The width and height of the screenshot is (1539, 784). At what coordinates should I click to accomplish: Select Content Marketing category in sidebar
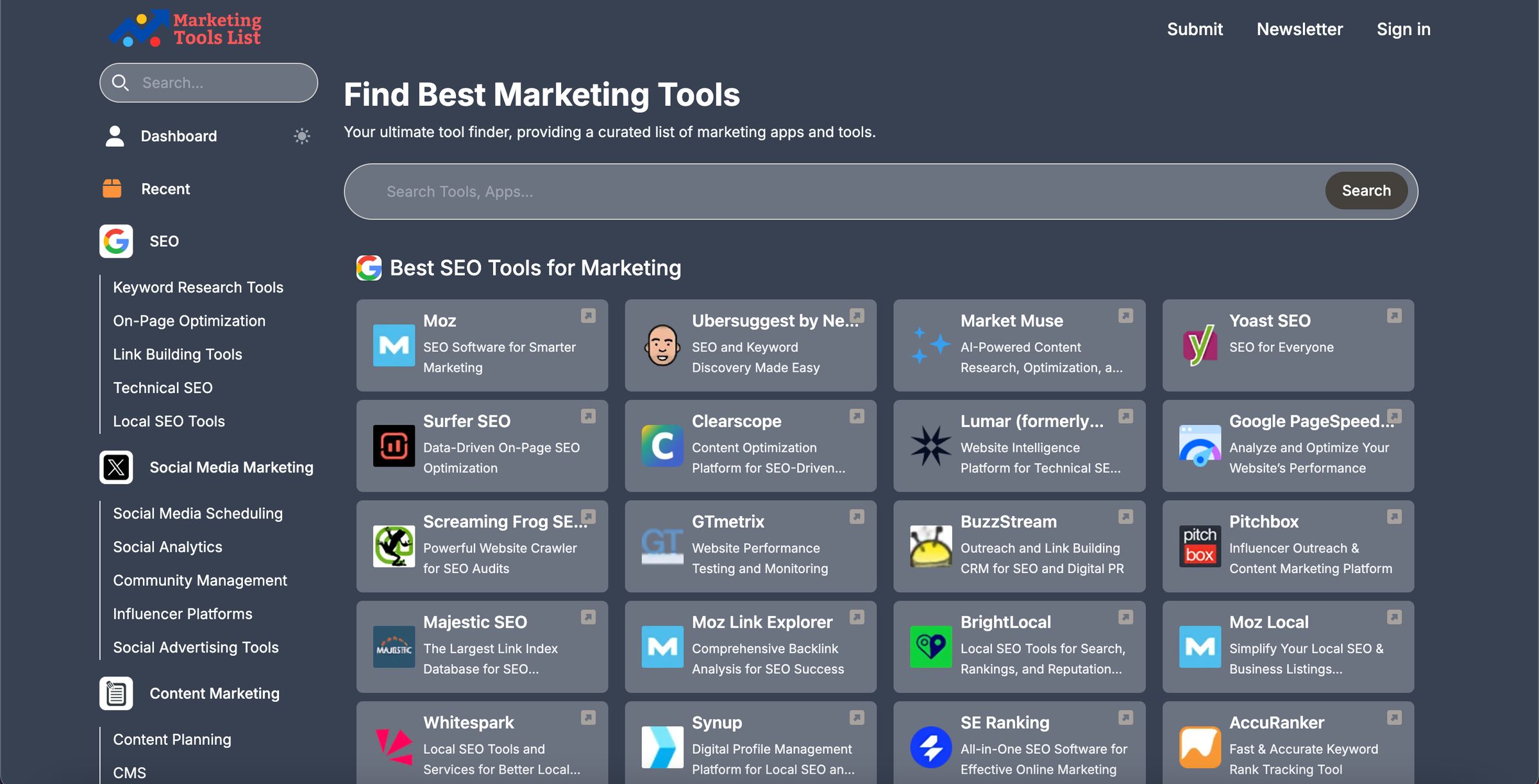215,694
